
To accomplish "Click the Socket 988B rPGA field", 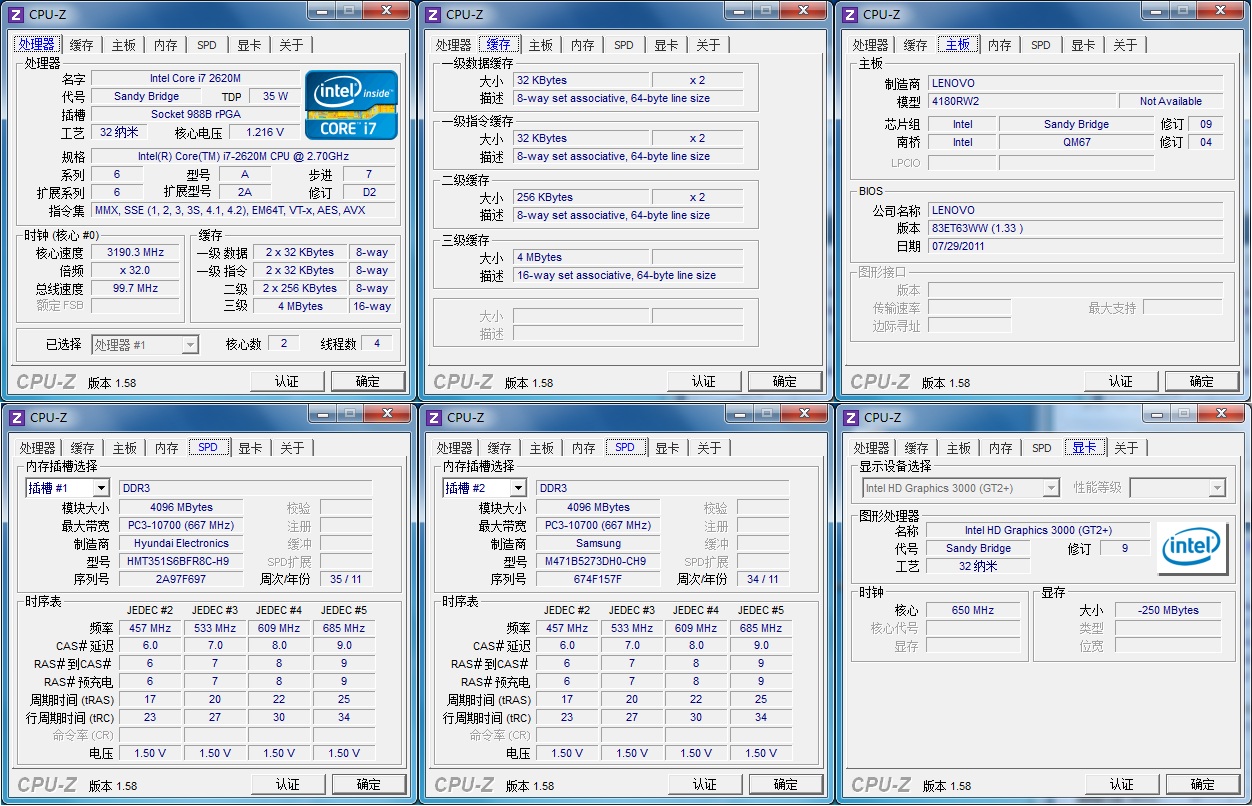I will [195, 114].
